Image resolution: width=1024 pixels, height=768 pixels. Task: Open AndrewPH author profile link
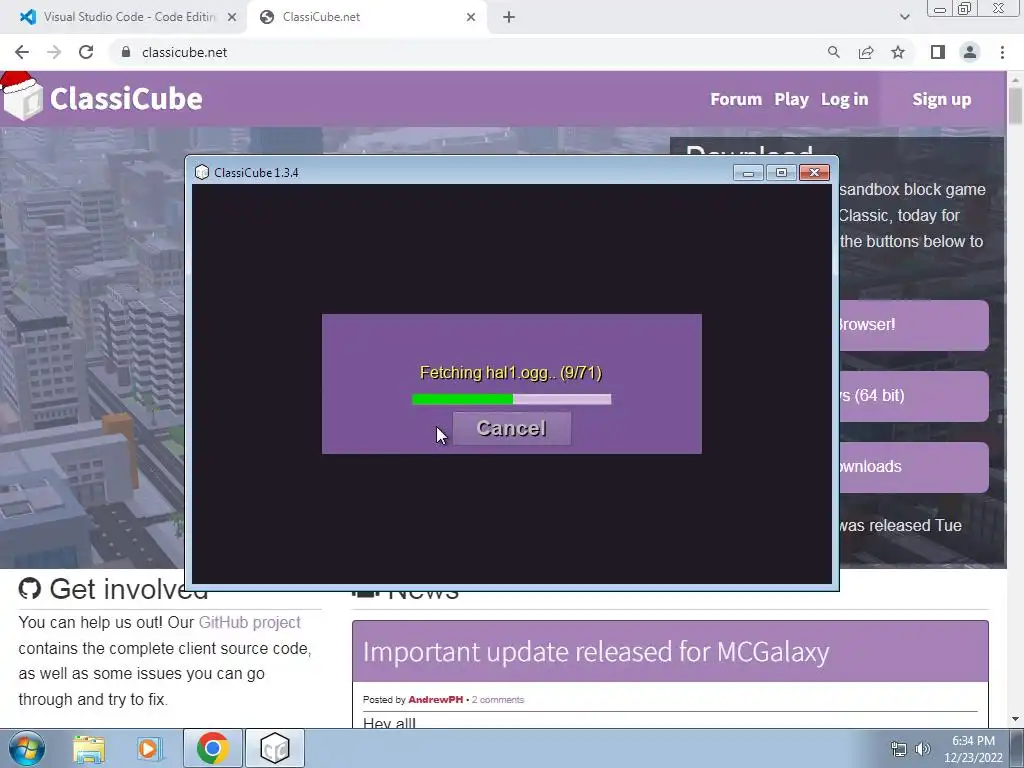click(436, 699)
